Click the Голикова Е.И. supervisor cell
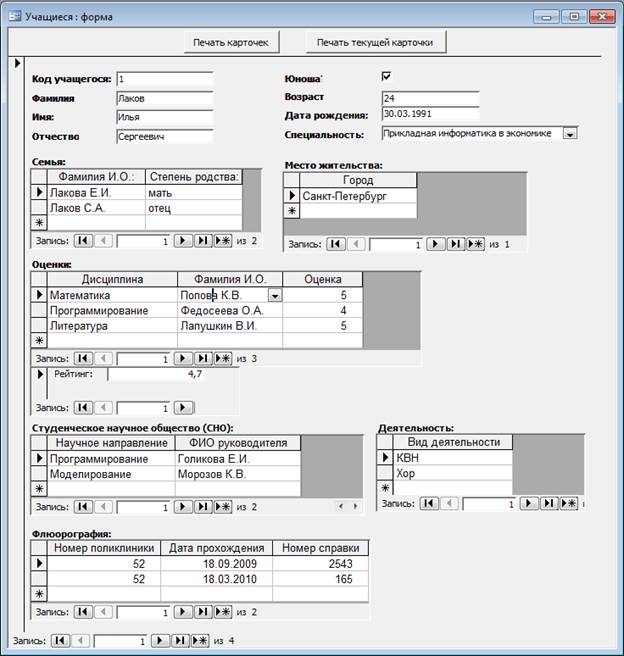624x656 pixels. (x=238, y=459)
